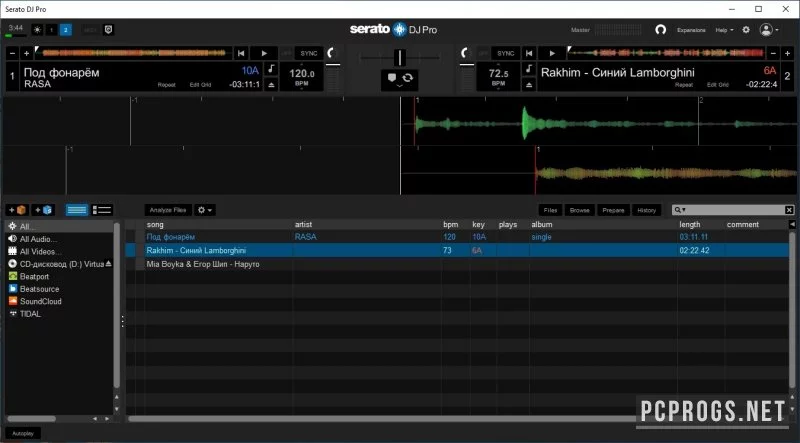Click the crossfader in the center mixer
Viewport: 800px width, 443px height.
(x=400, y=57)
